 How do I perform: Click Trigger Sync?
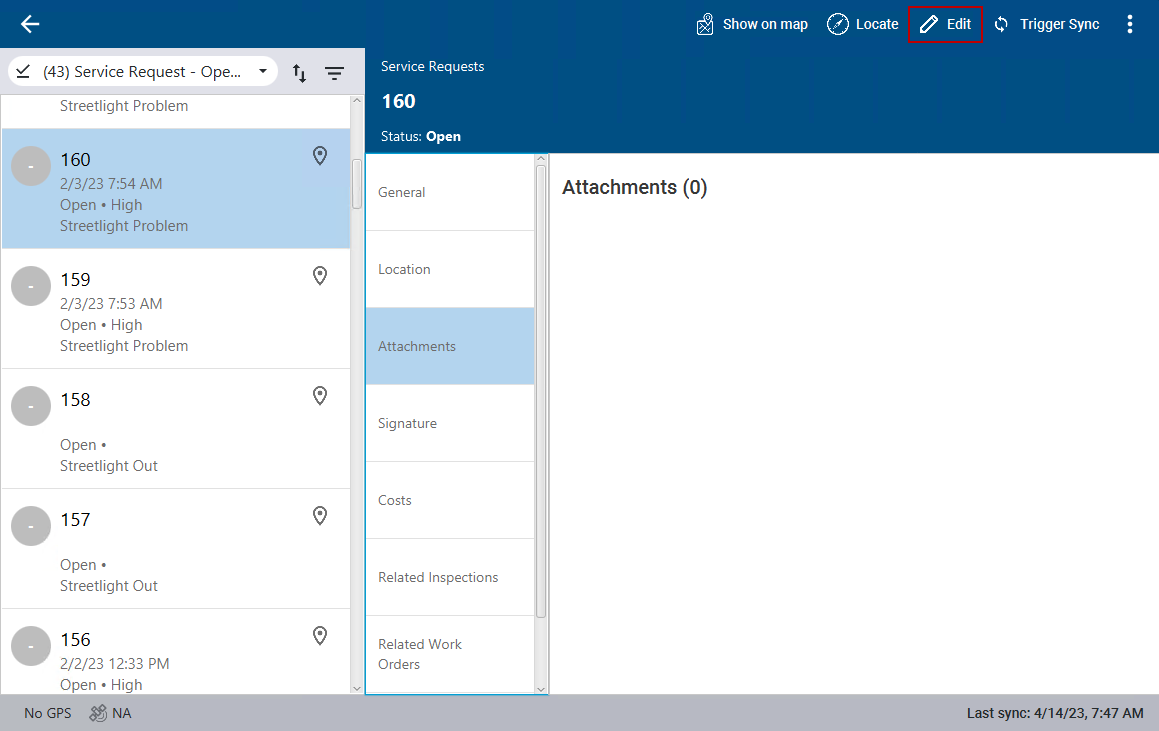pyautogui.click(x=1047, y=24)
